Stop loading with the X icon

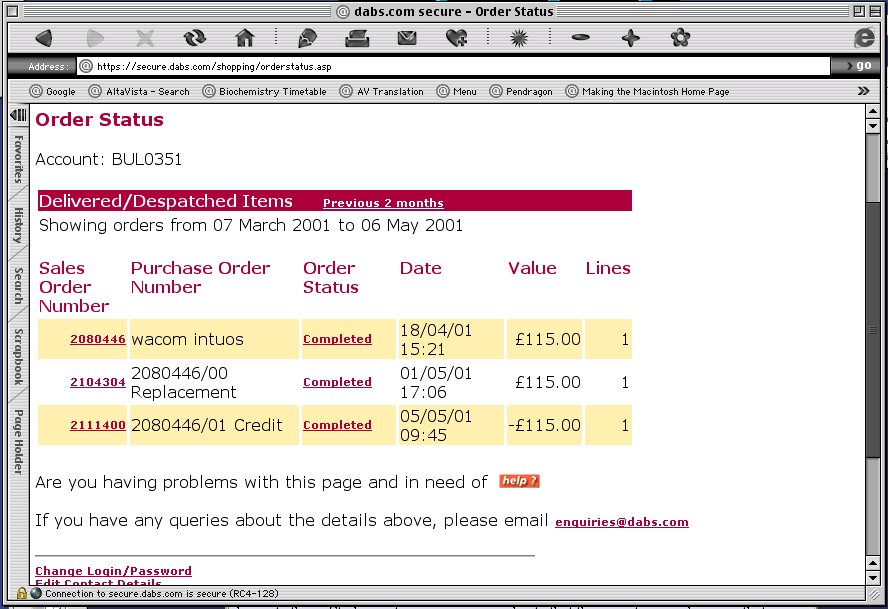pos(145,39)
